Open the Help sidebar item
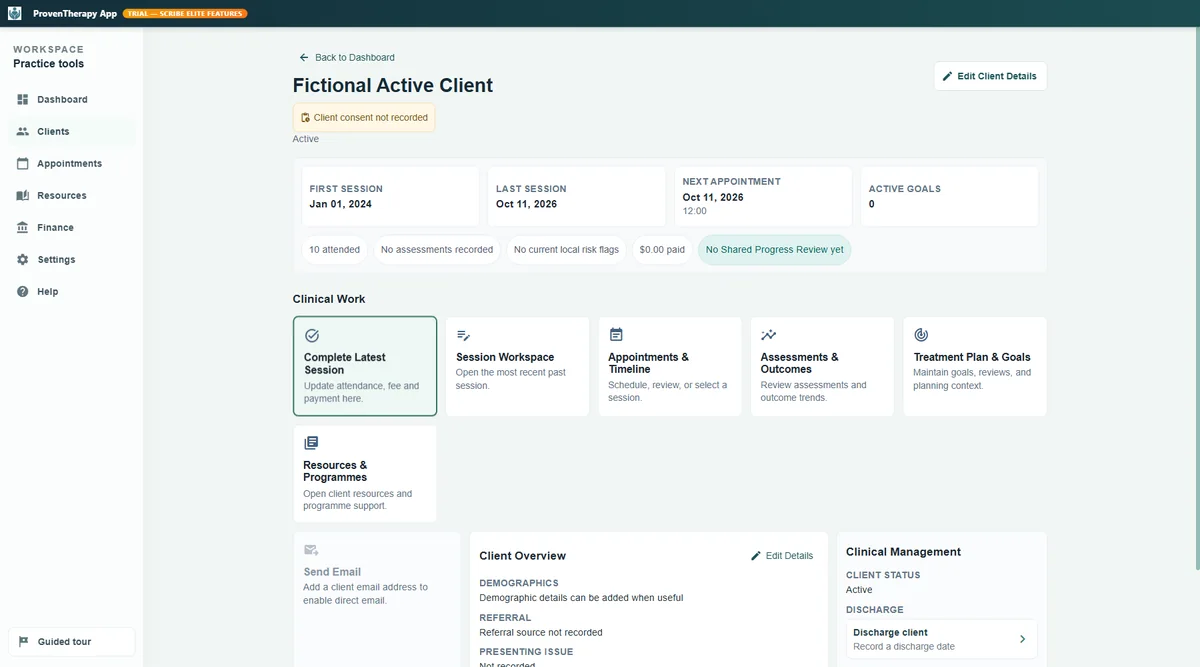Viewport: 1200px width, 667px height. 72,291
